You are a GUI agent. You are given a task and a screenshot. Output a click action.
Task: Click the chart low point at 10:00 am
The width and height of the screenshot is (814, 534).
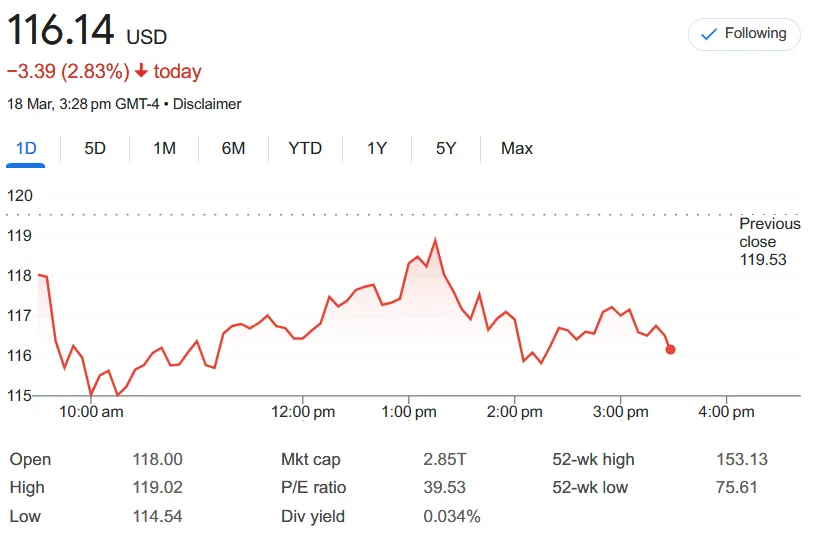point(91,394)
